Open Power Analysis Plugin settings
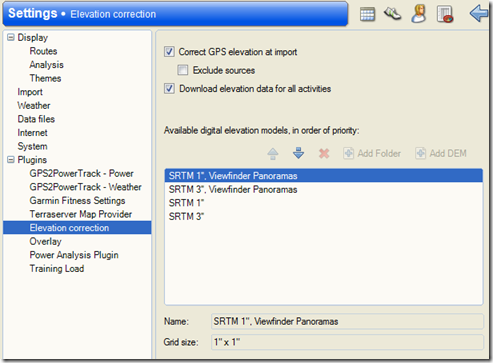 click(x=74, y=255)
